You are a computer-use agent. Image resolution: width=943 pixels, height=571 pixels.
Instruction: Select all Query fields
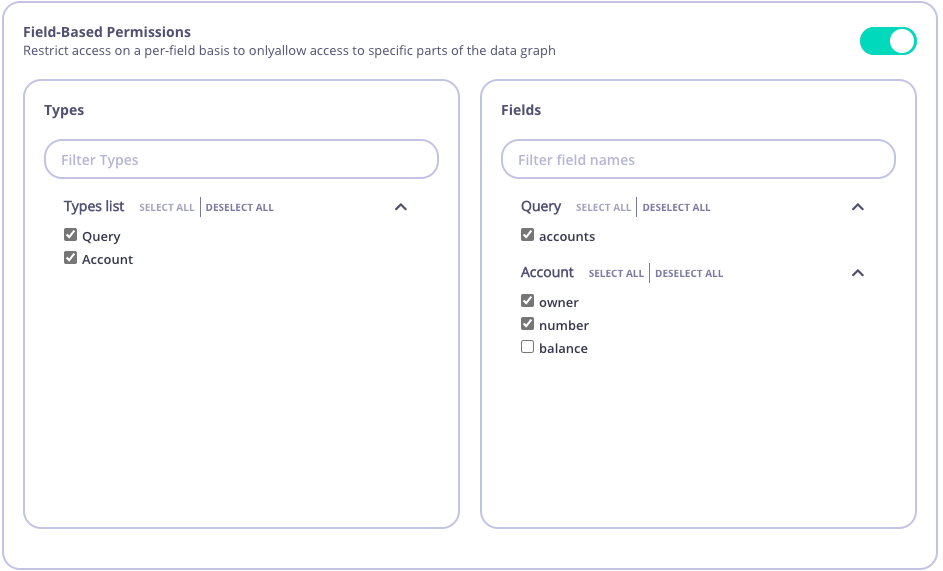[x=603, y=208]
